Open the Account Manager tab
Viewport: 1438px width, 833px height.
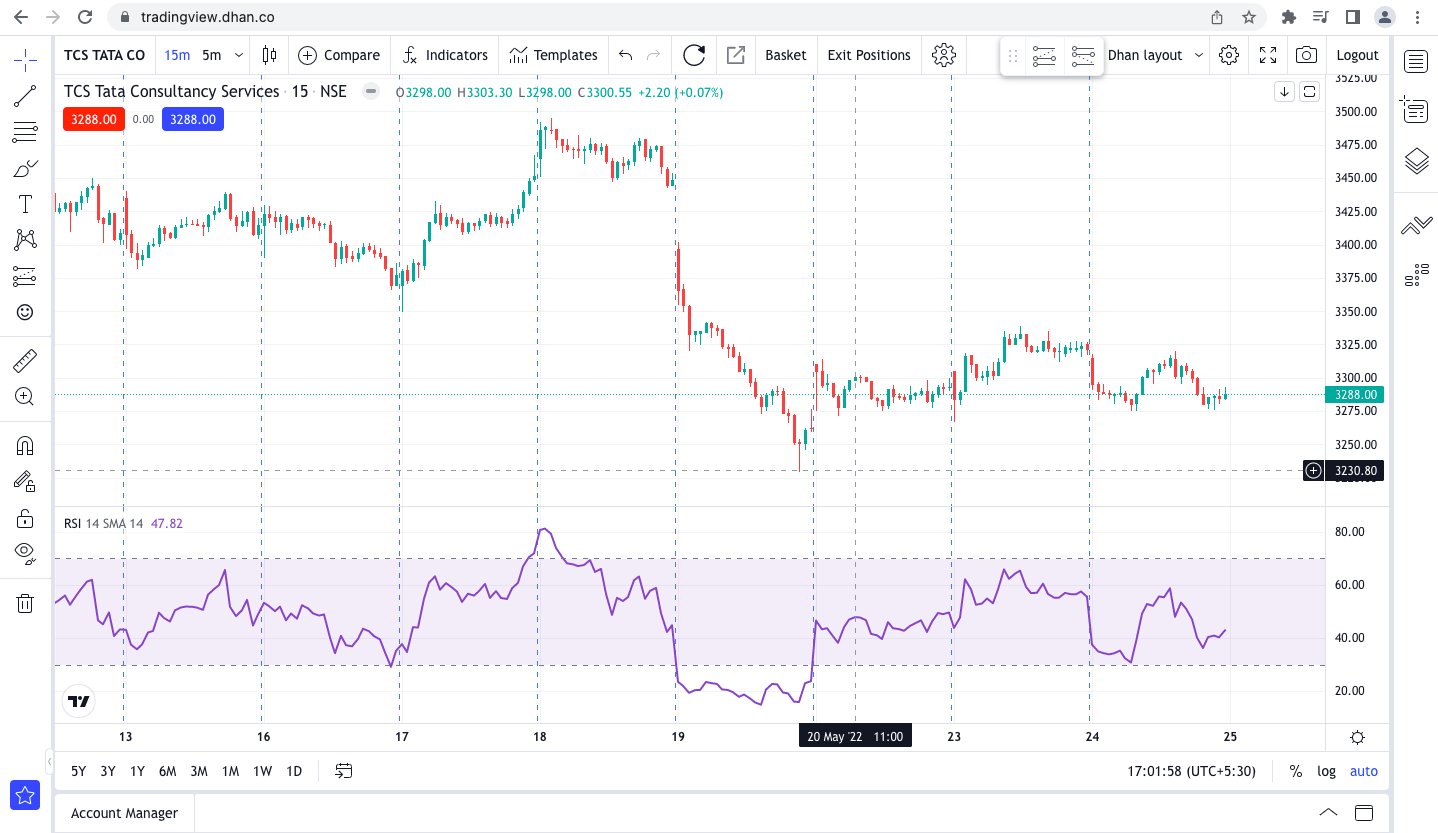(x=124, y=813)
